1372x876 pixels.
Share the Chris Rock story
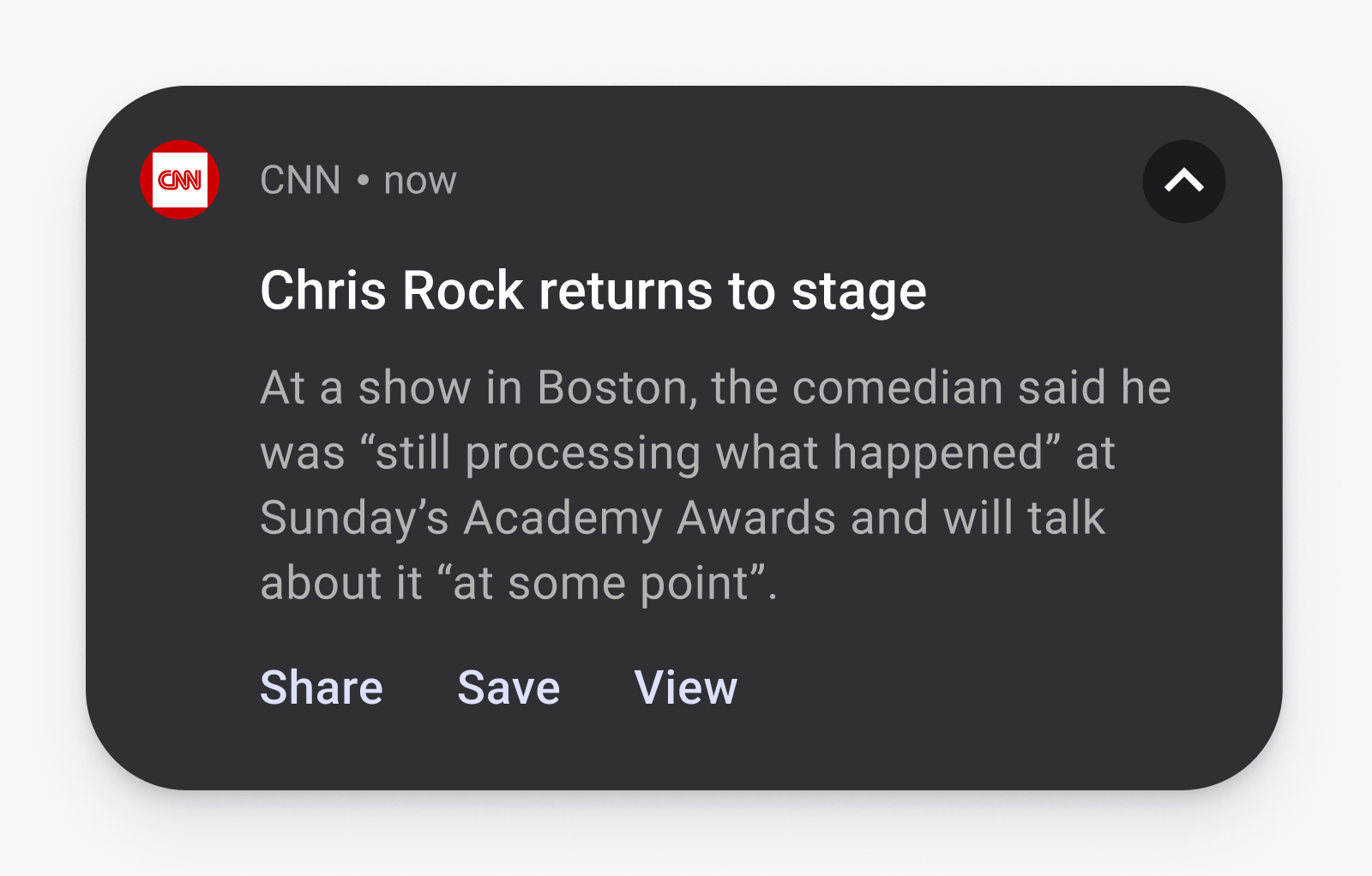pyautogui.click(x=321, y=687)
